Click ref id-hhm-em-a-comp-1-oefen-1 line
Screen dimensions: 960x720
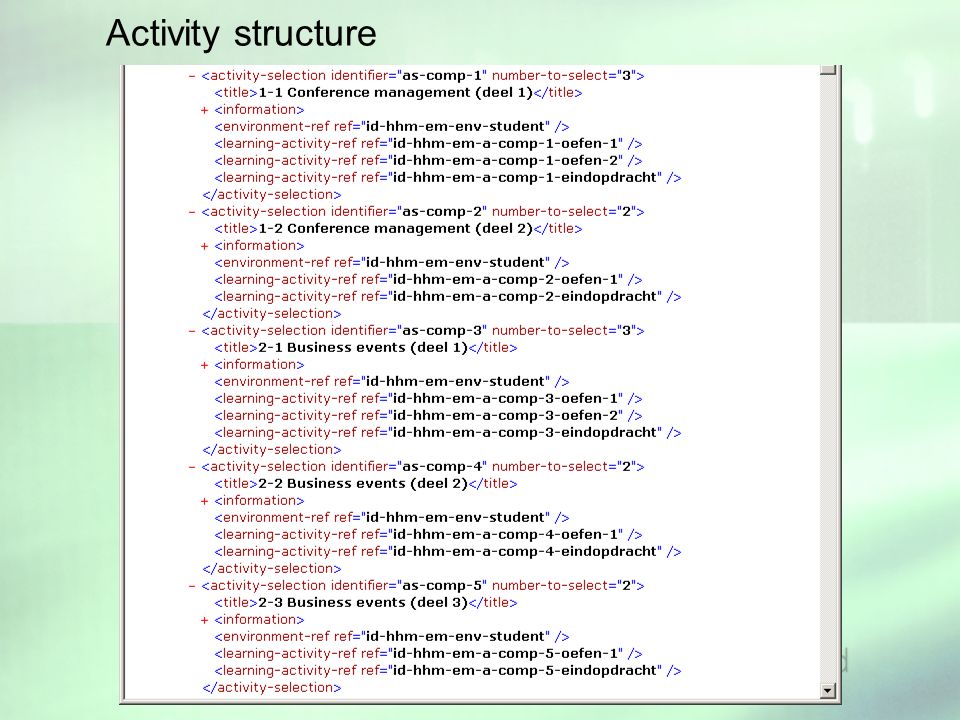tap(428, 144)
